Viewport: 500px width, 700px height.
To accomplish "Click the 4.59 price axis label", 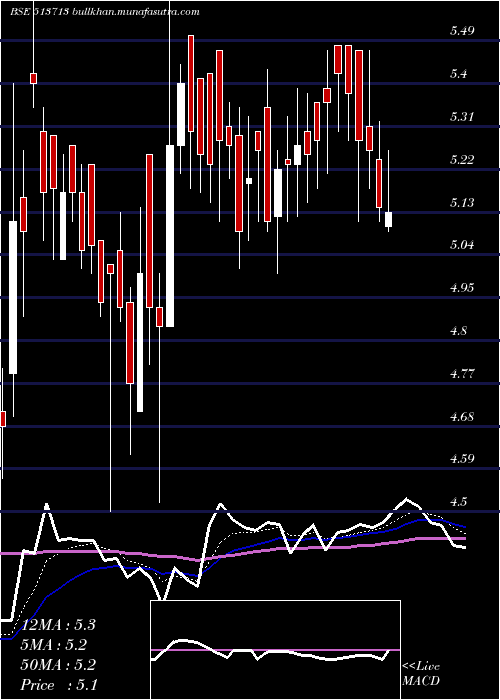I will (462, 459).
